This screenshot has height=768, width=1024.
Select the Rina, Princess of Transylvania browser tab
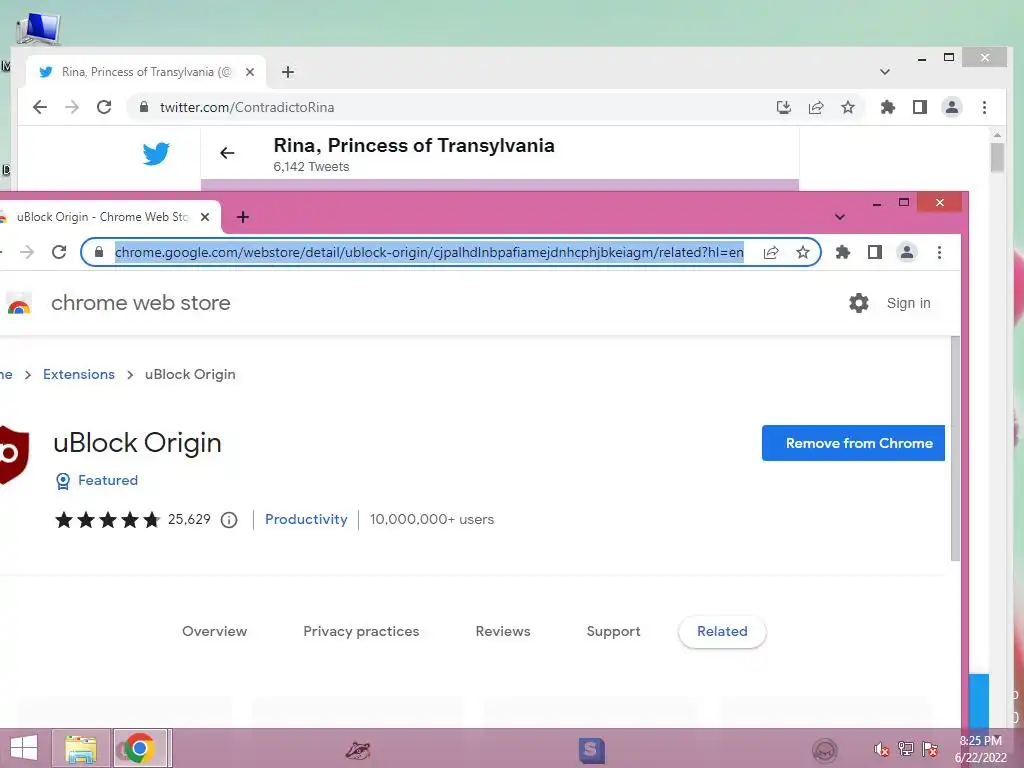pos(145,72)
